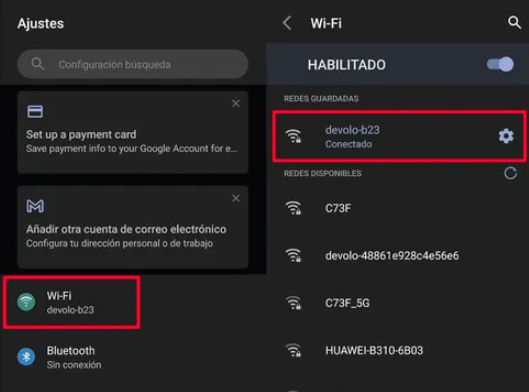Open the Set up a payment card suggestion
This screenshot has height=392, width=529.
133,132
